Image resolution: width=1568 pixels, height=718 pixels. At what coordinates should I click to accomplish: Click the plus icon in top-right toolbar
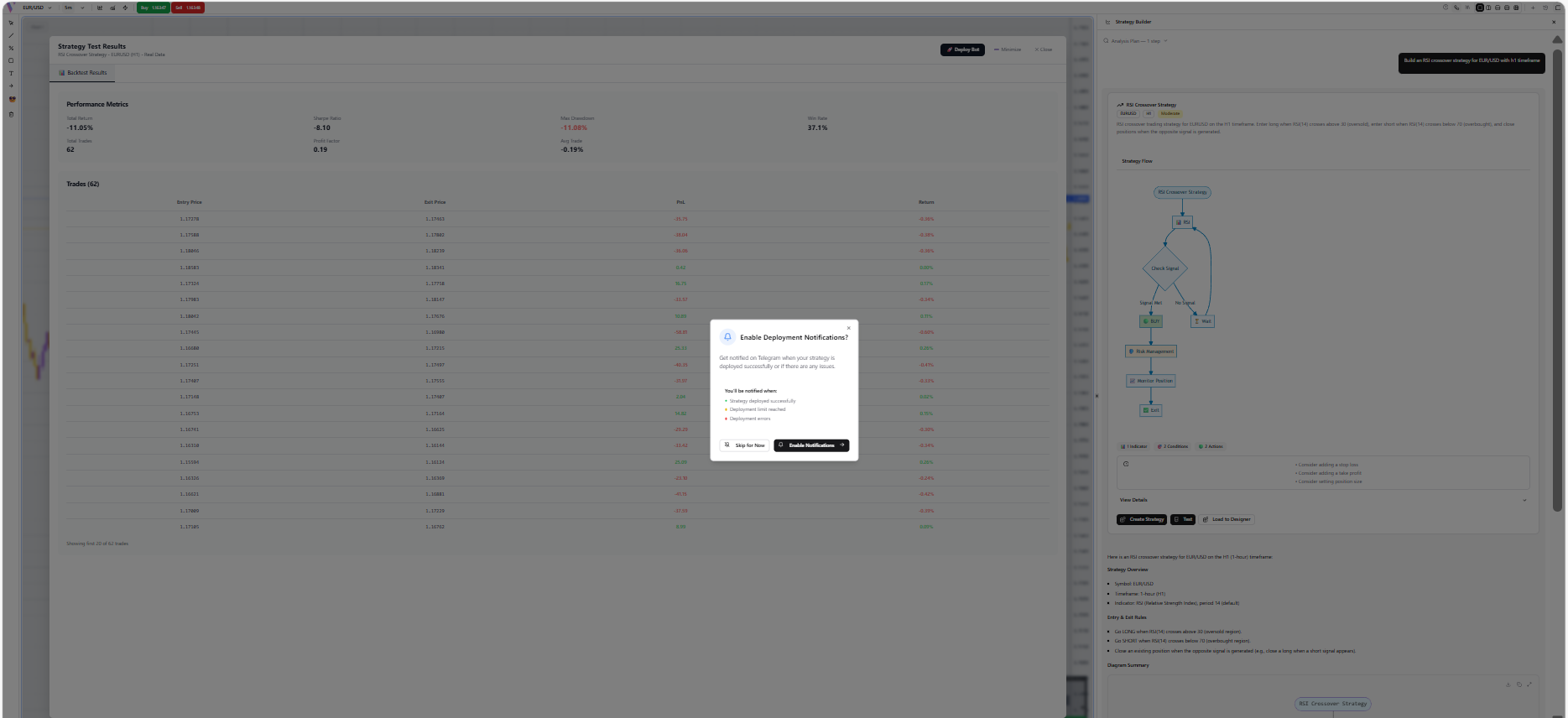tap(1533, 8)
